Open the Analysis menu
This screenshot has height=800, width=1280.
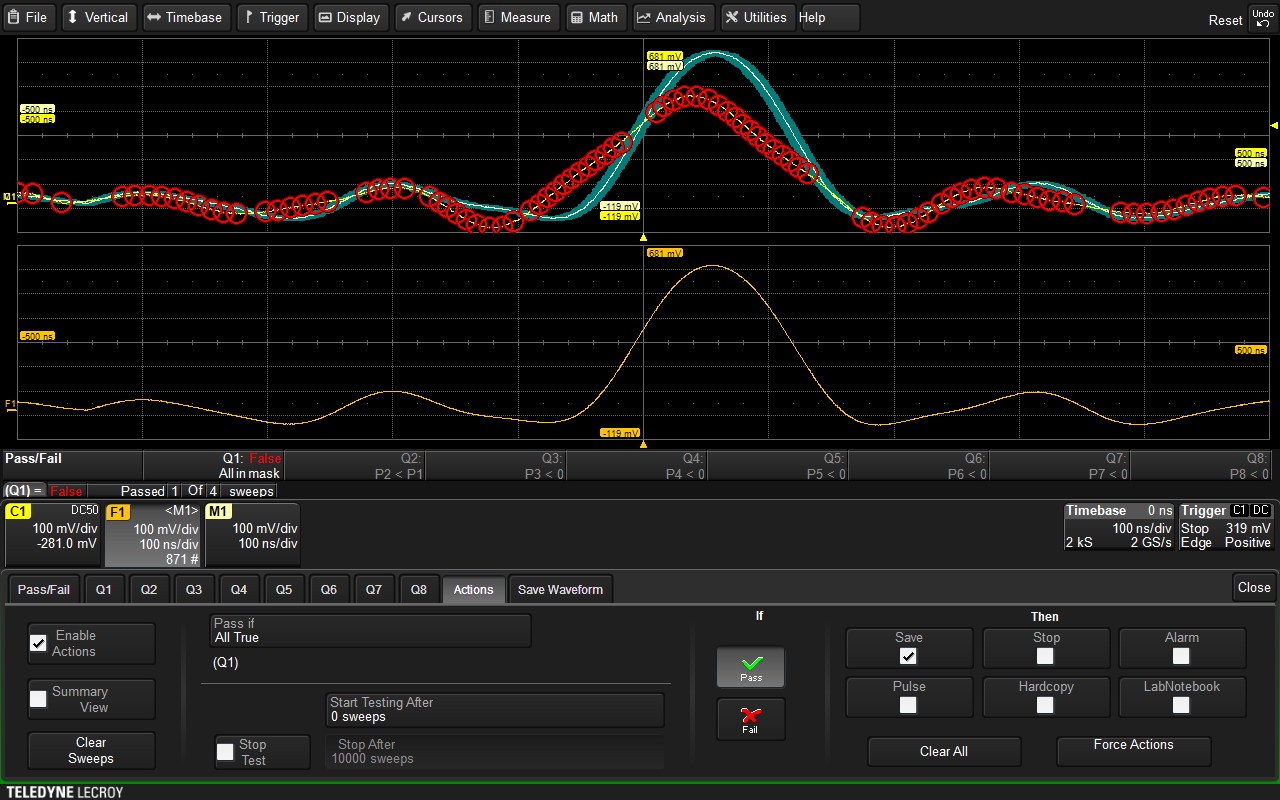point(671,17)
